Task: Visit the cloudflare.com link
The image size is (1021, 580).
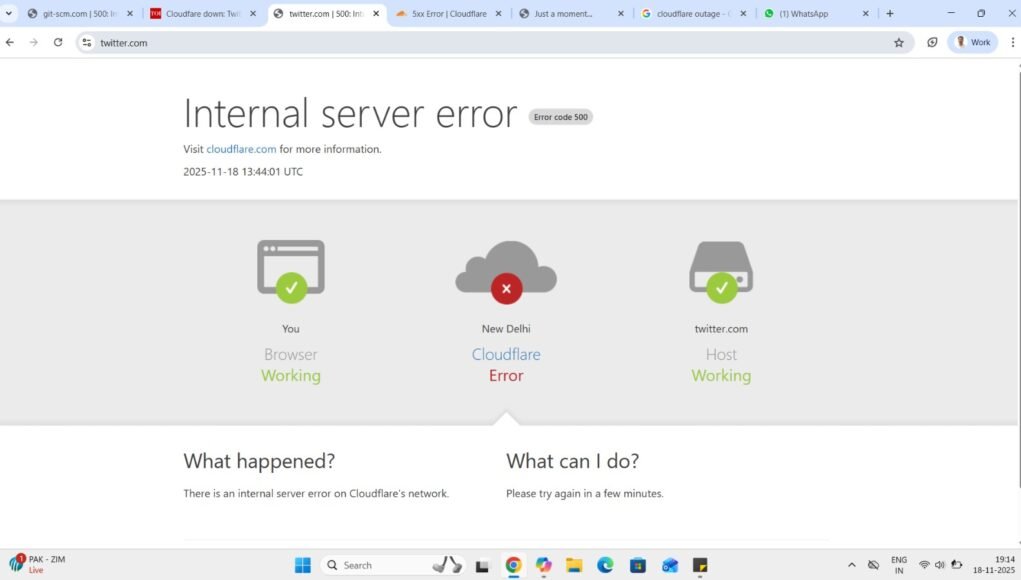Action: tap(241, 149)
